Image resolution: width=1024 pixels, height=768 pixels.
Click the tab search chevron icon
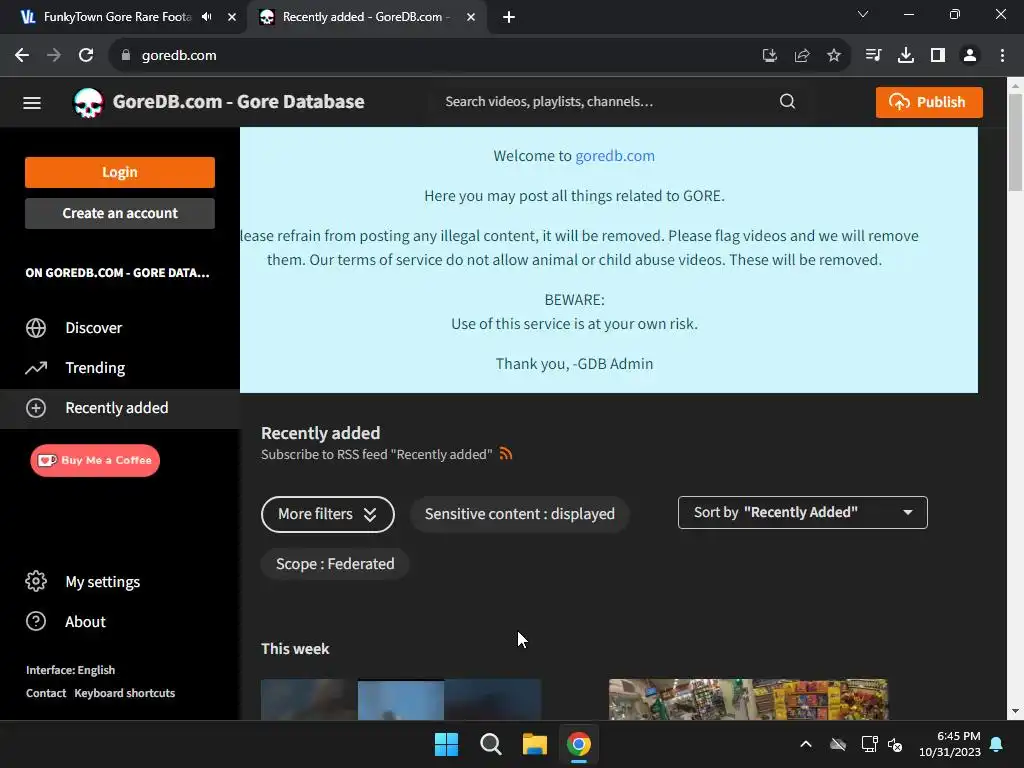pos(863,14)
